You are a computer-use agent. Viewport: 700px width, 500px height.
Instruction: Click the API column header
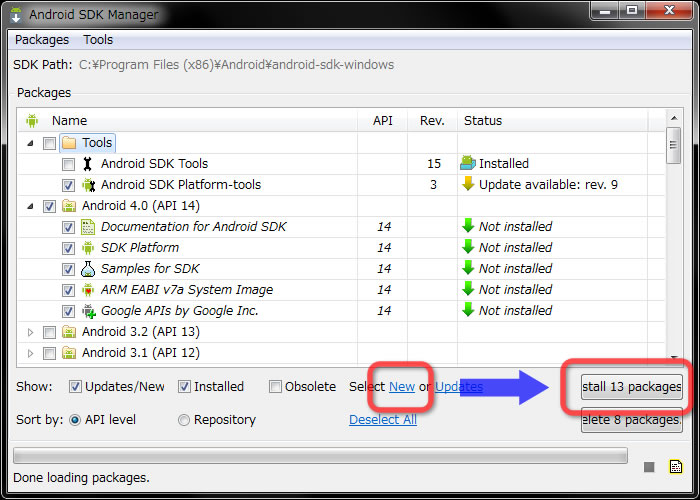click(383, 121)
